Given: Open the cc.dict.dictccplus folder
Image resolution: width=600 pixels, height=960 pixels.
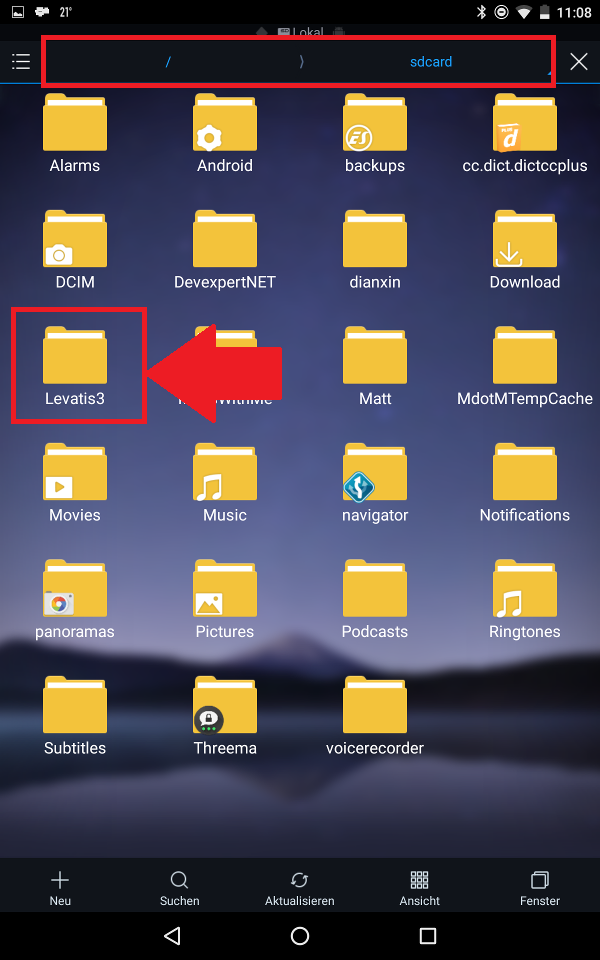Looking at the screenshot, I should tap(525, 134).
